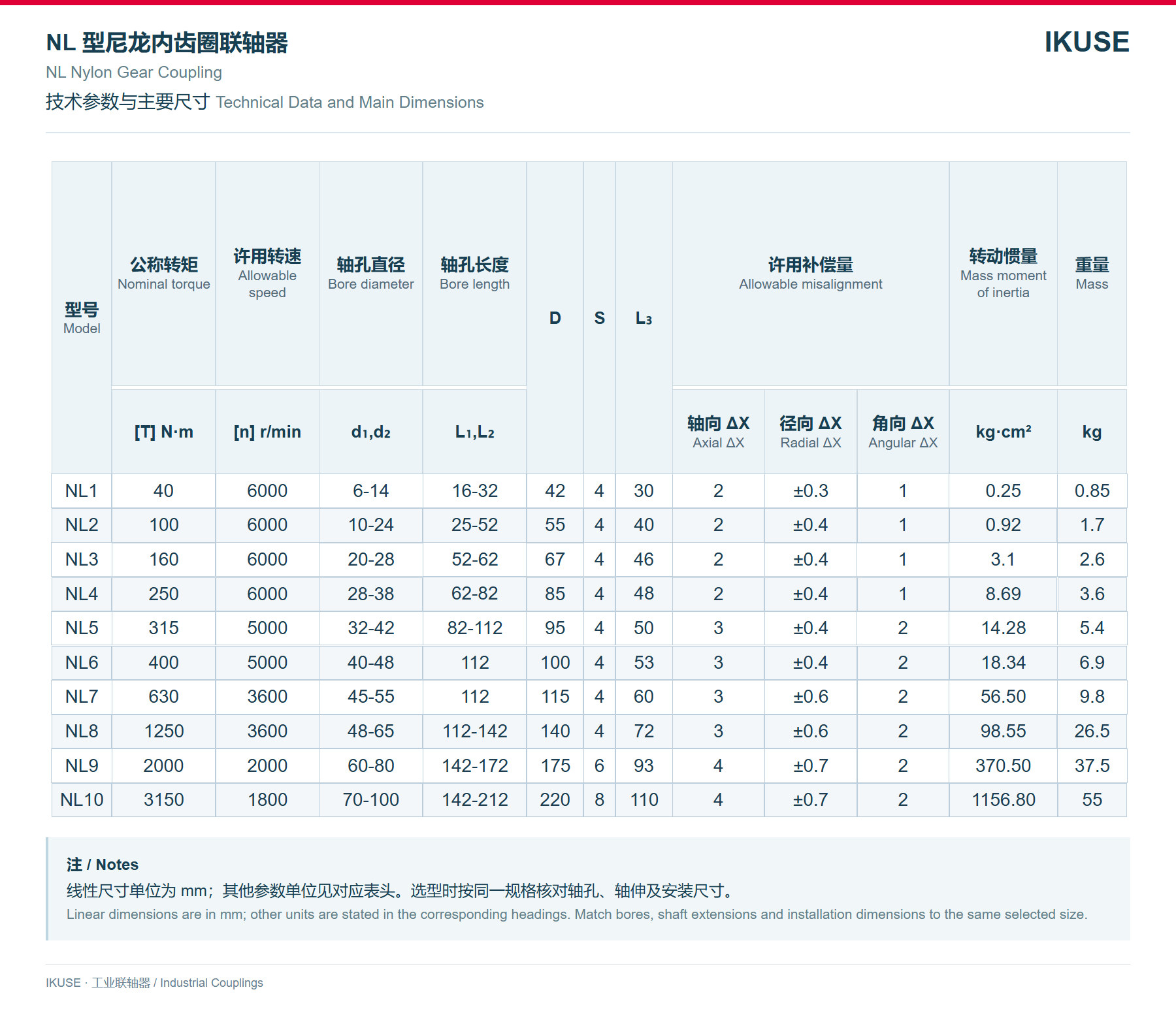1176x1011 pixels.
Task: Click the 'd₁,d₂' unit header
Action: point(371,432)
